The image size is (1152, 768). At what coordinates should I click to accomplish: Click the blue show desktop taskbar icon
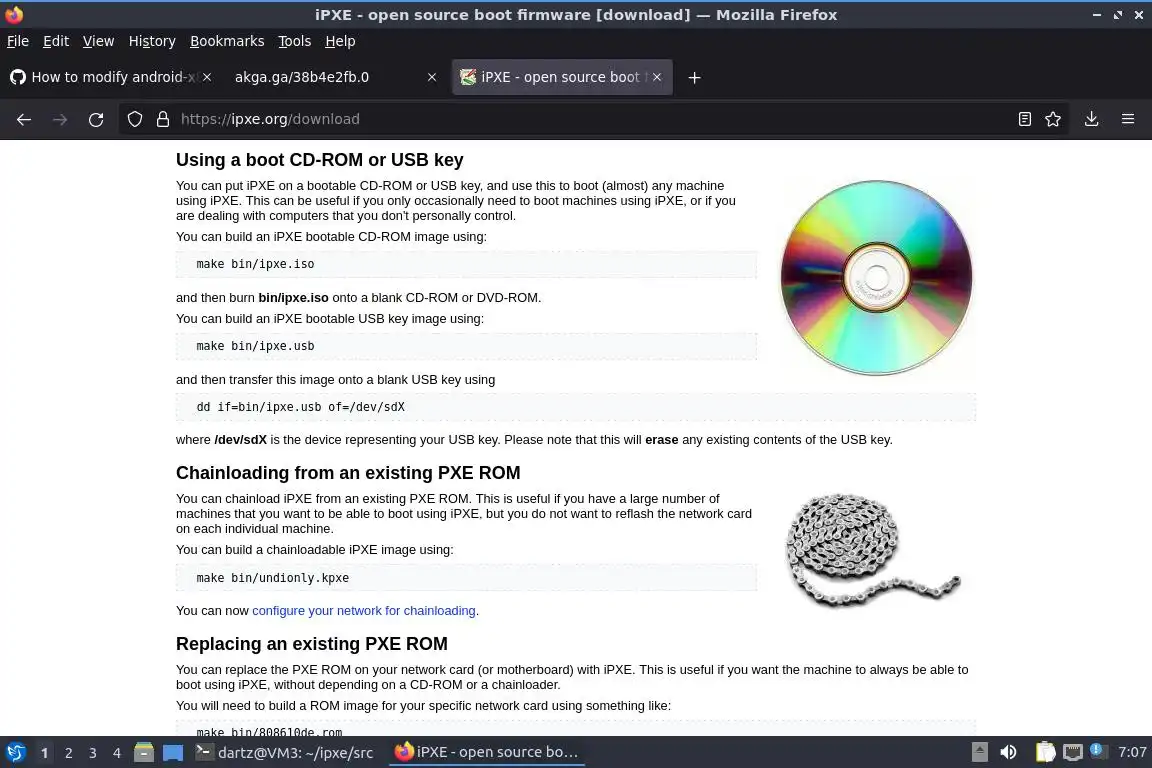(x=173, y=753)
